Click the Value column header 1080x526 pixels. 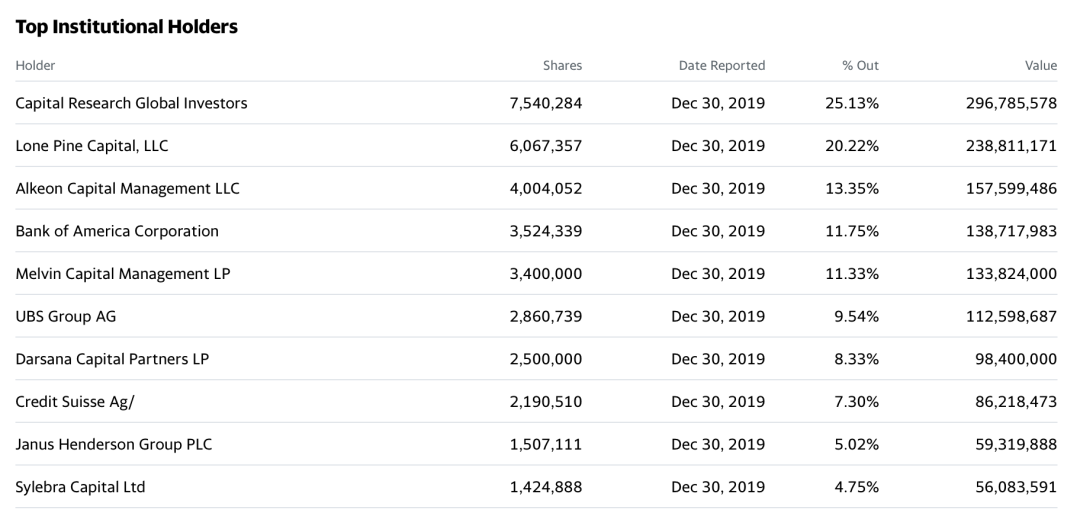(x=1040, y=66)
